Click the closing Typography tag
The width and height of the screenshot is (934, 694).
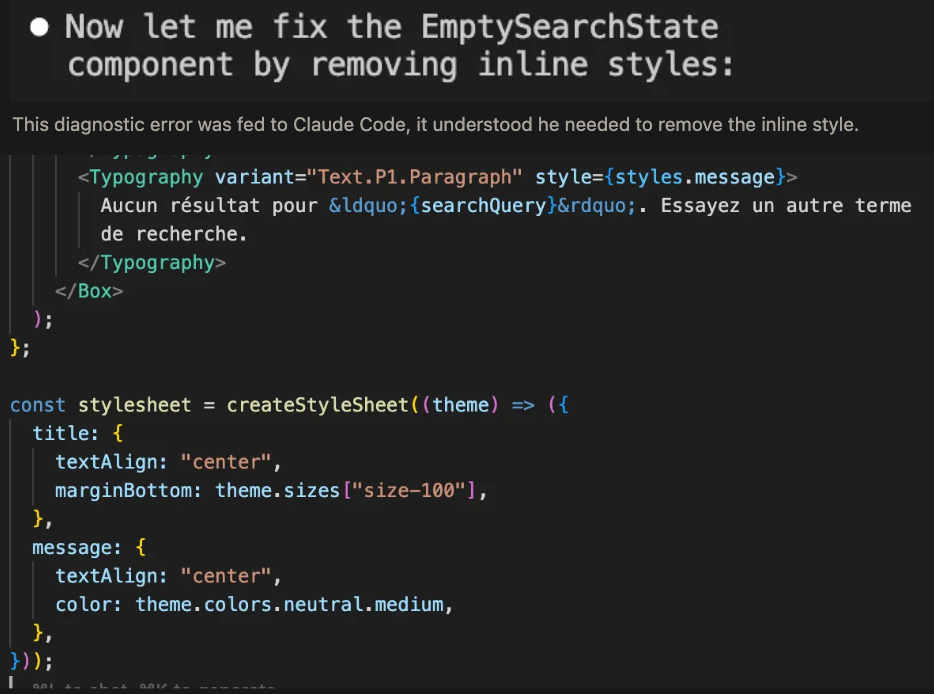coord(157,263)
